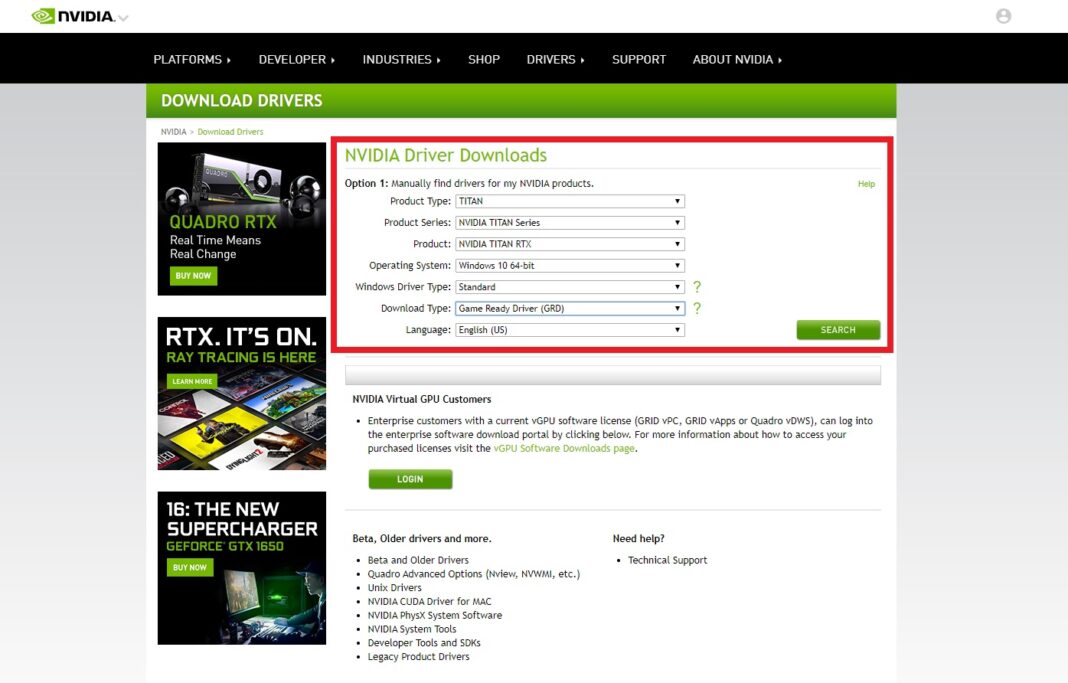The height and width of the screenshot is (683, 1068).
Task: Click the Download Type help question mark
Action: click(x=697, y=308)
